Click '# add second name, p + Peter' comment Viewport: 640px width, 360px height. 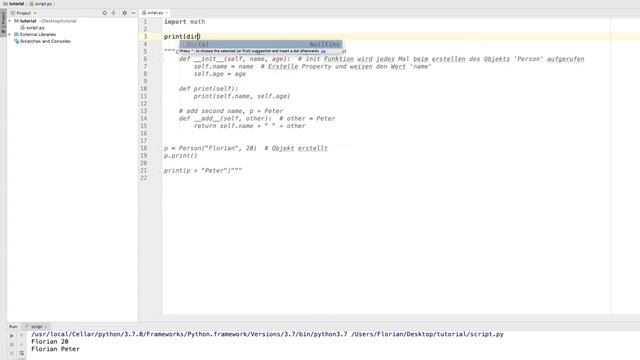click(231, 111)
